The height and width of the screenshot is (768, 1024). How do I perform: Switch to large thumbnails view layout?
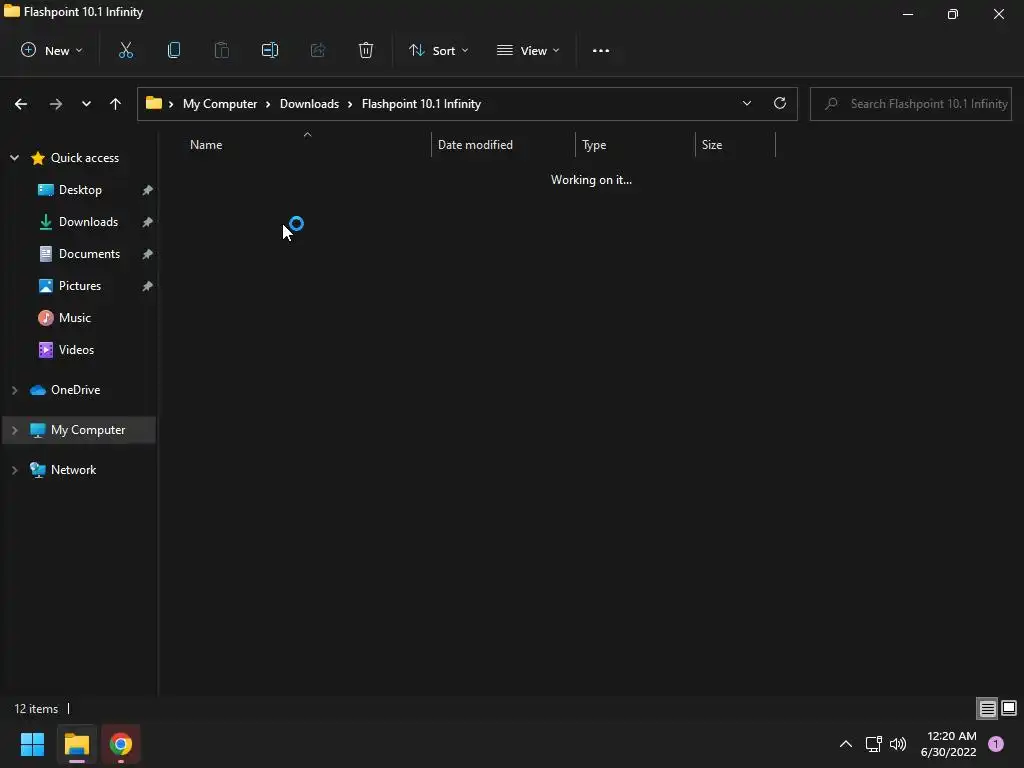[1009, 709]
